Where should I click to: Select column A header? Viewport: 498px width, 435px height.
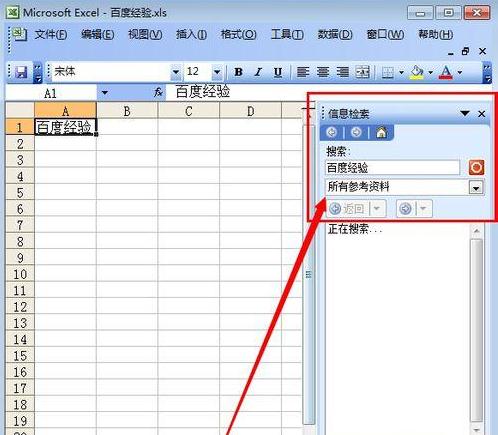[x=65, y=110]
